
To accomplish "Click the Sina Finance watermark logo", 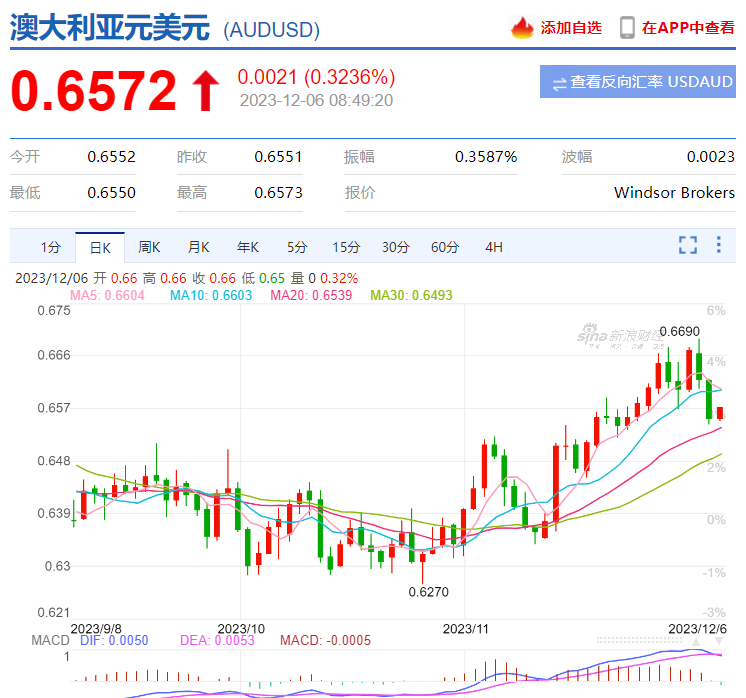I will (620, 335).
